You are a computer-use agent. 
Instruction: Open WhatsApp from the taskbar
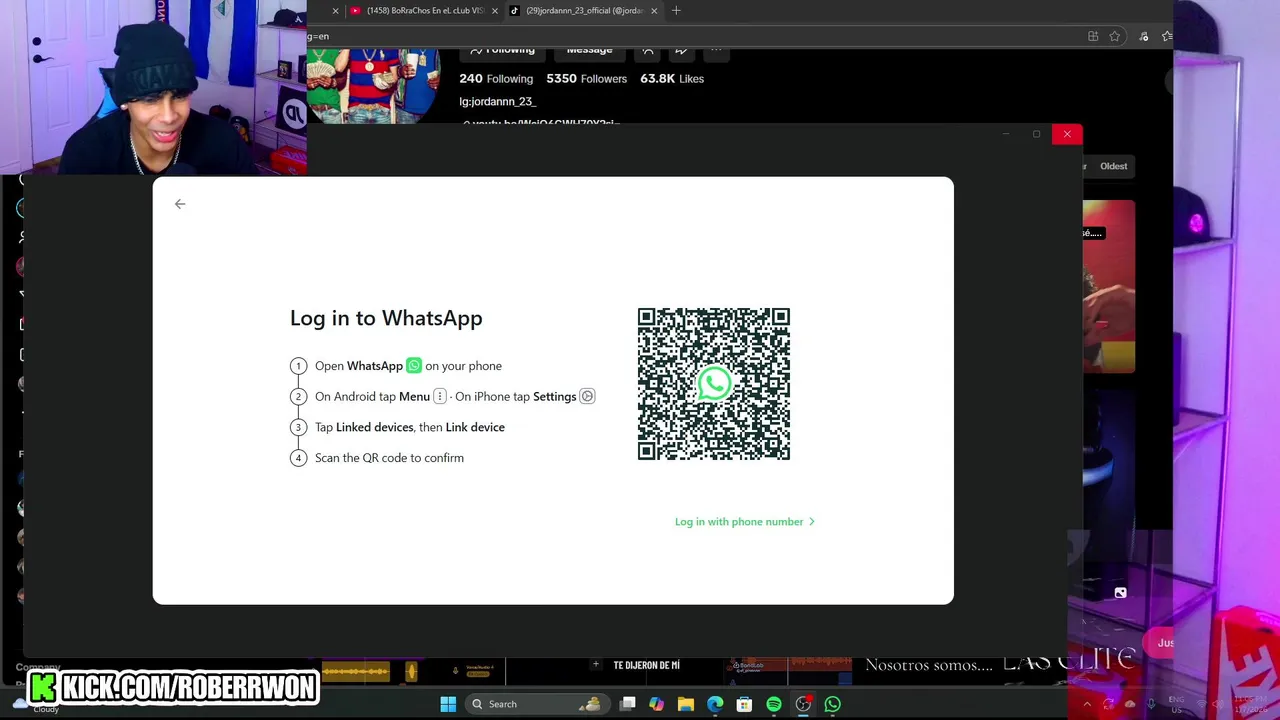(x=832, y=704)
